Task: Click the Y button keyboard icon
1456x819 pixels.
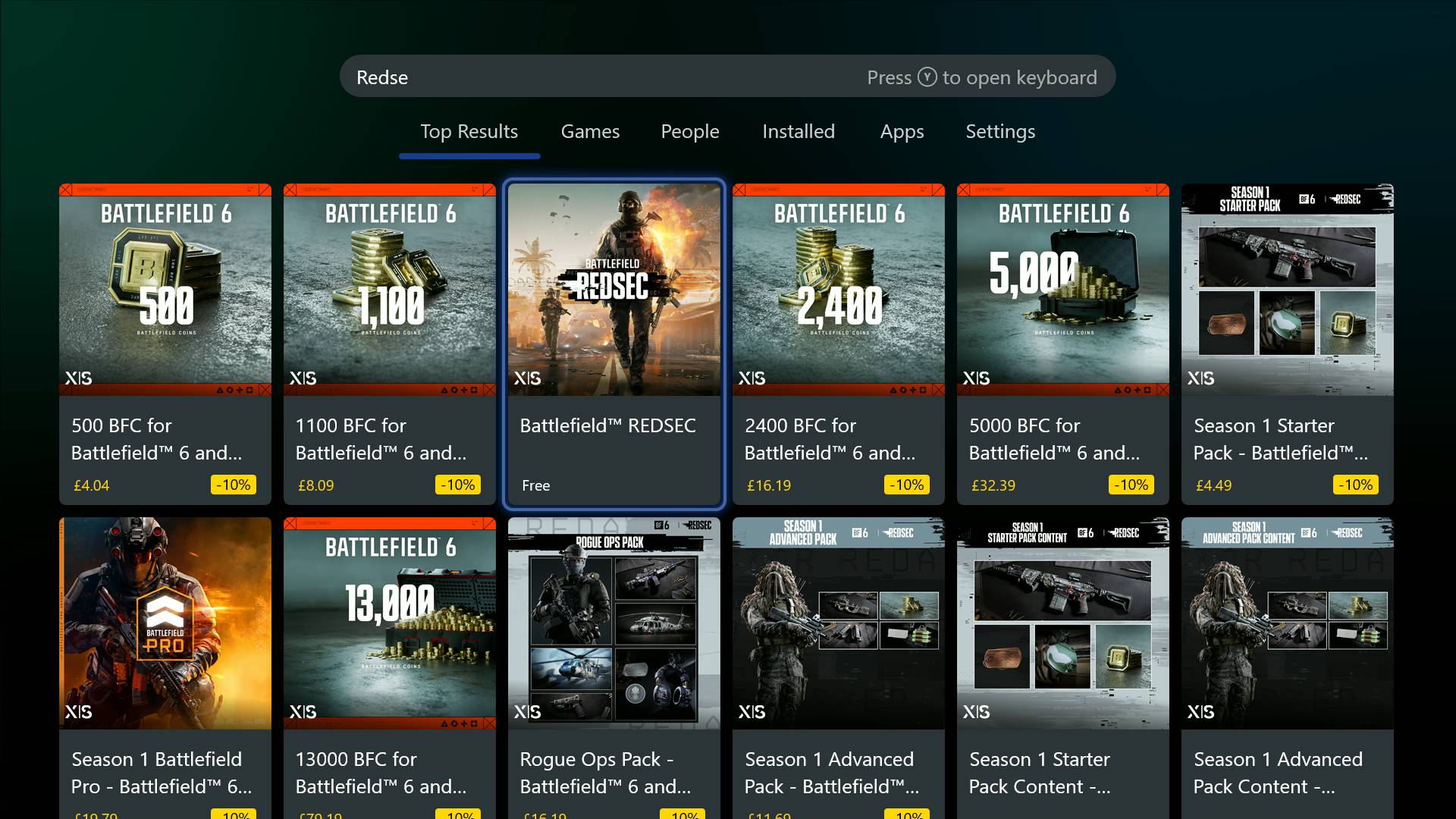Action: coord(927,77)
